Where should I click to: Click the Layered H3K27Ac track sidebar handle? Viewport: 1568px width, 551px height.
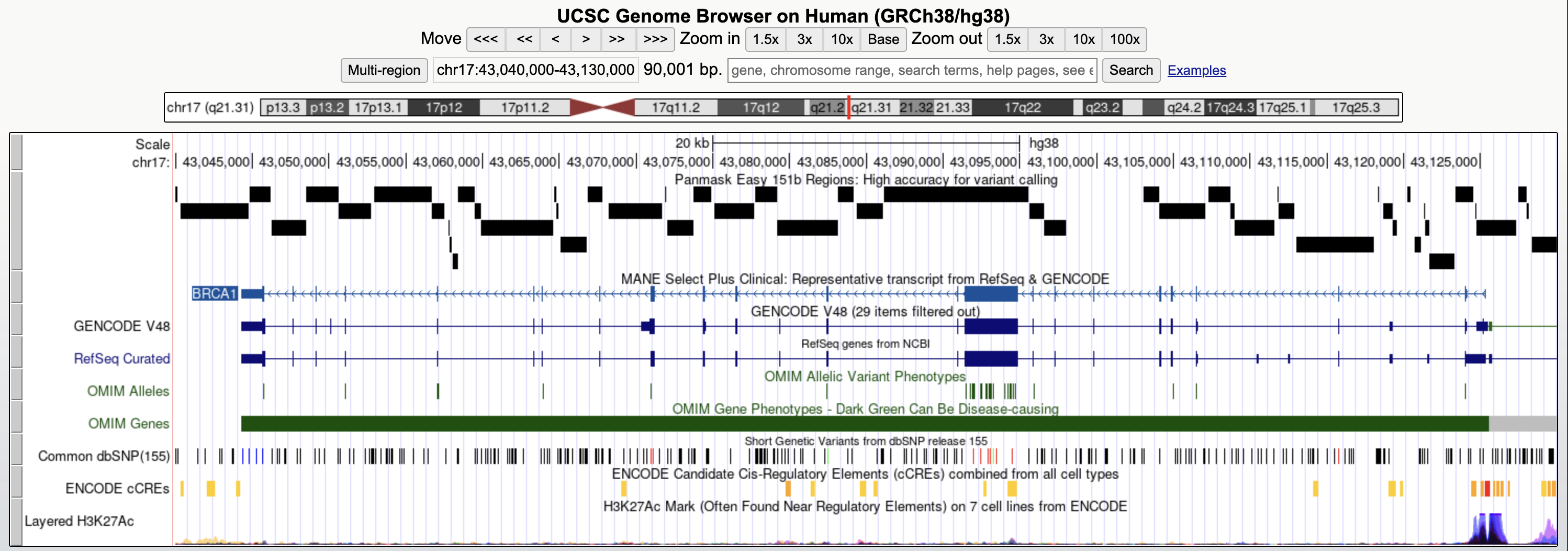click(x=16, y=521)
